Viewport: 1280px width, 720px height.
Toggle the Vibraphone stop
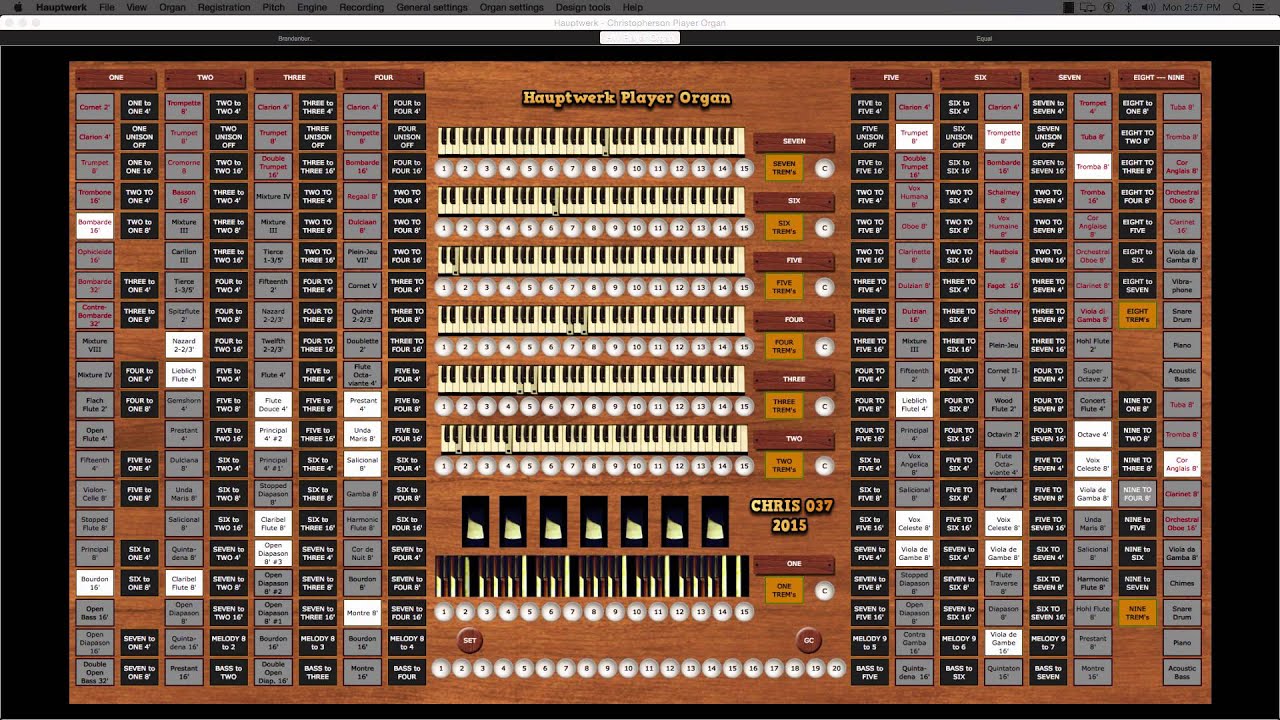coord(1182,285)
